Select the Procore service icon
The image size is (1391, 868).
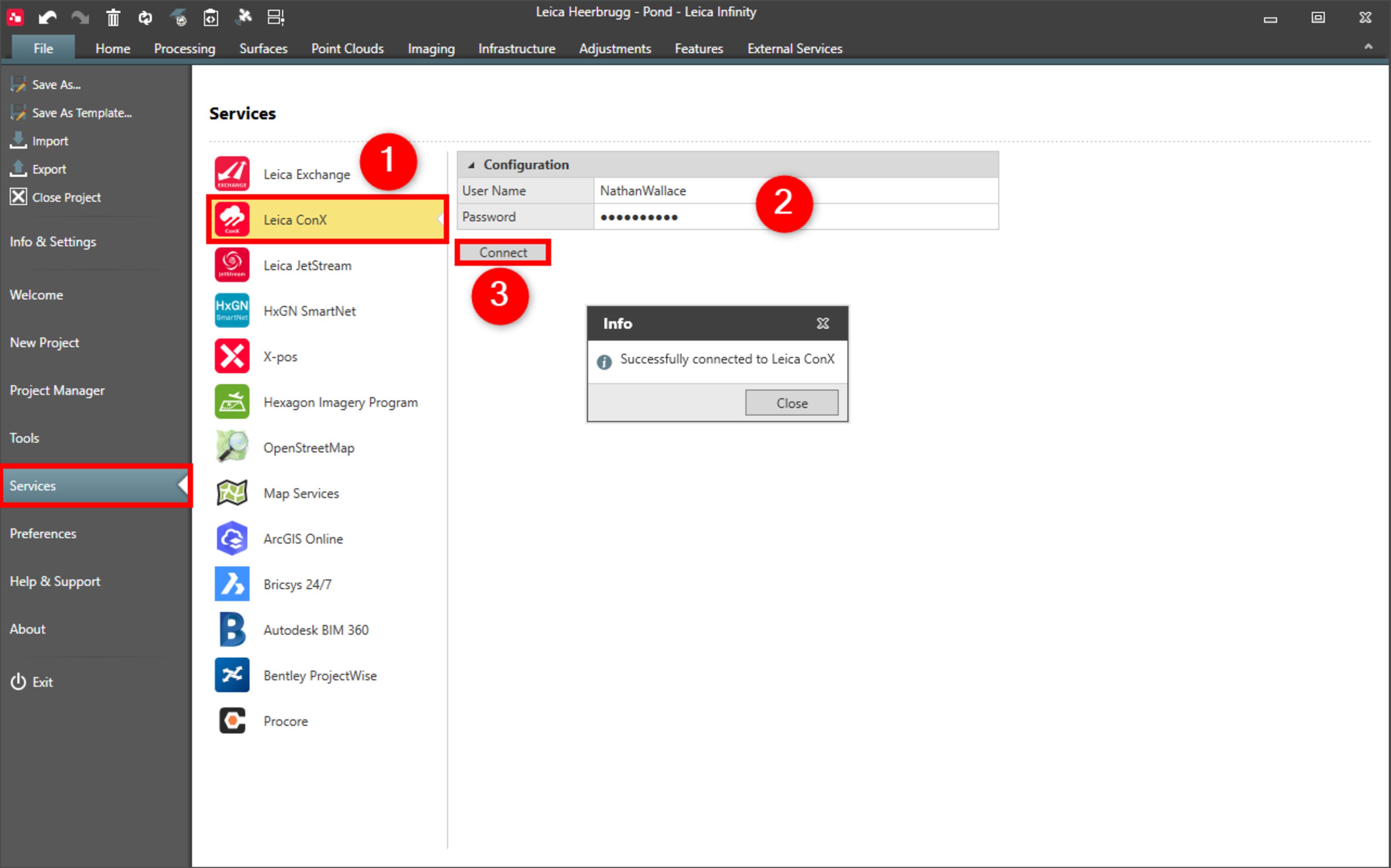232,720
